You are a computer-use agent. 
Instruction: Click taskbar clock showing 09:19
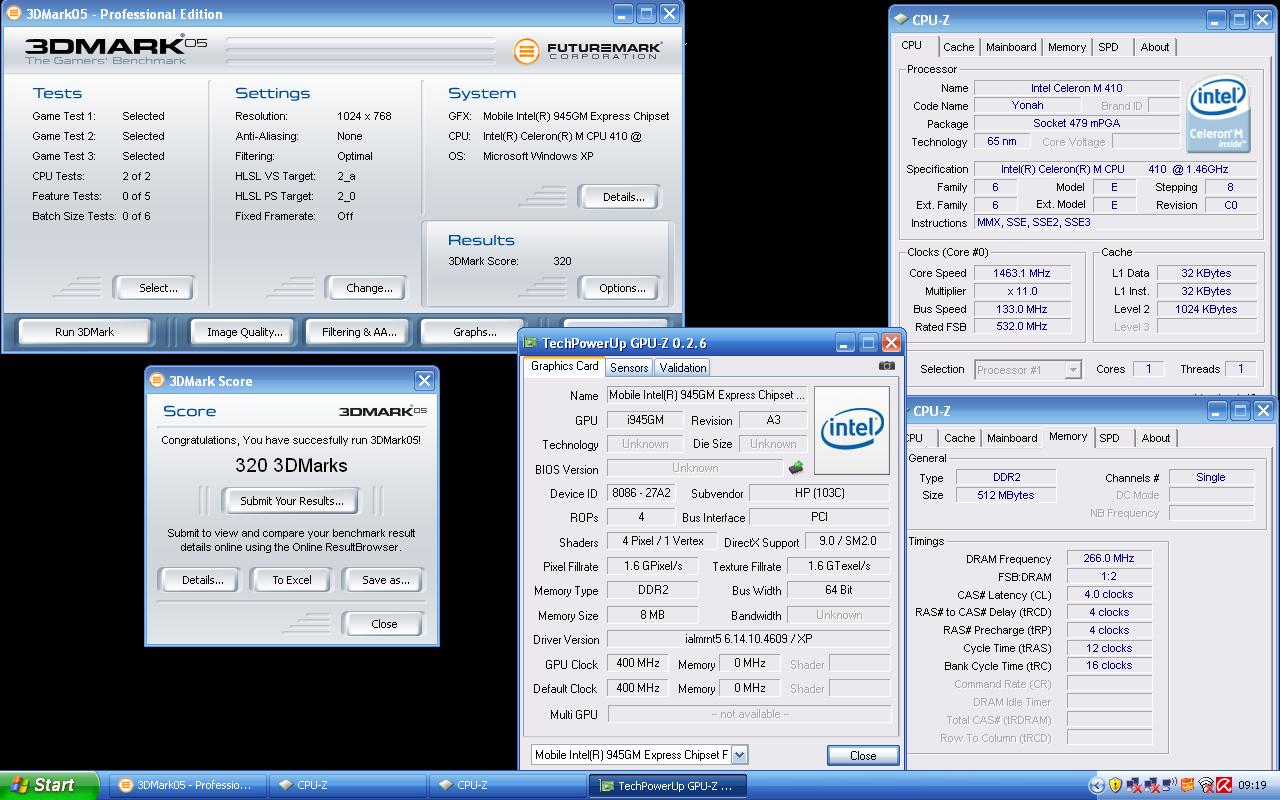tap(1252, 785)
